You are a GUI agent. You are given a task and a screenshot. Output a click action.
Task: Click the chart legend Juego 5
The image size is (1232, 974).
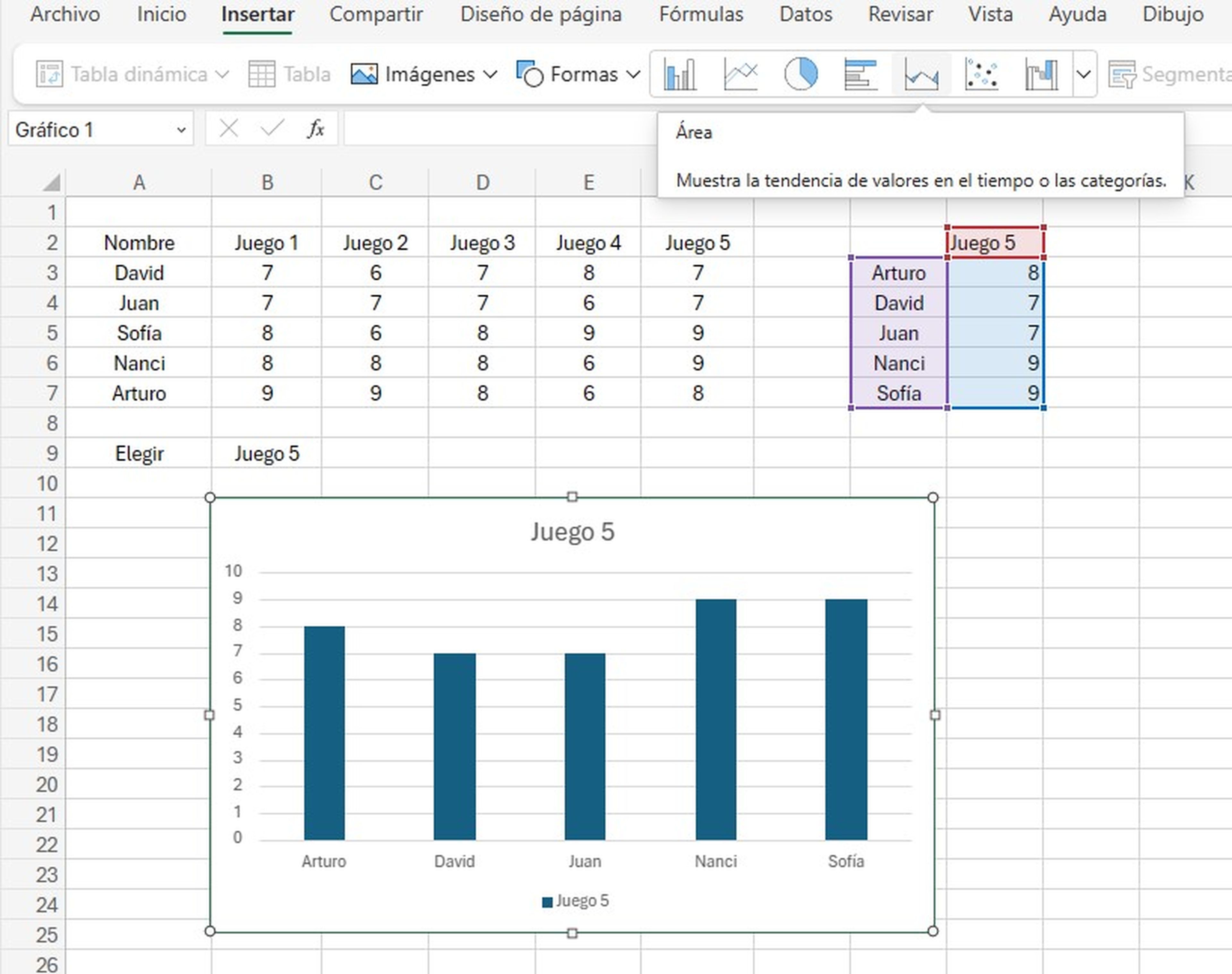[x=575, y=901]
